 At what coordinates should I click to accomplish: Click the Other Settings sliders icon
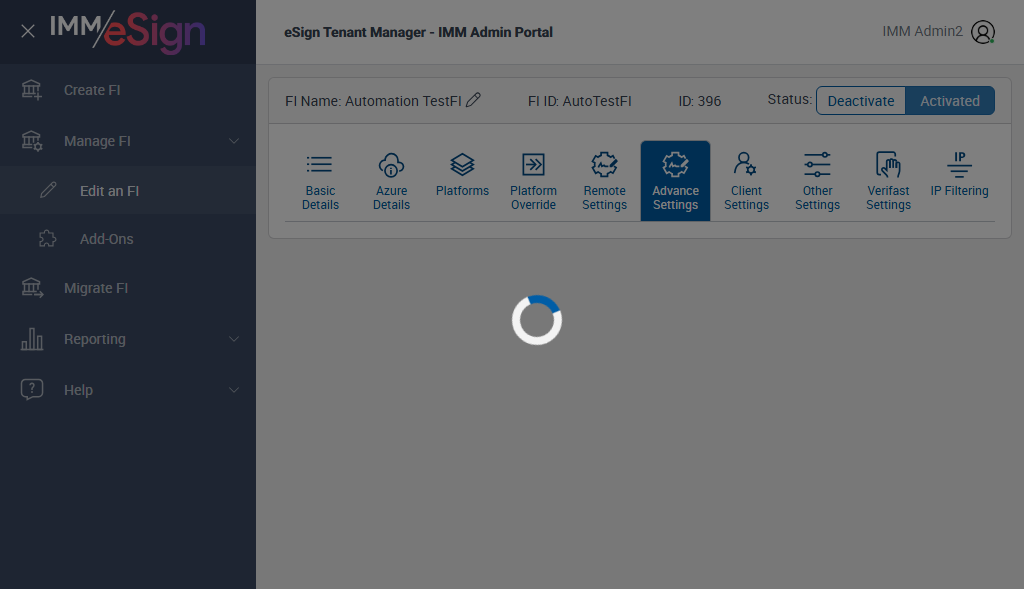817,165
